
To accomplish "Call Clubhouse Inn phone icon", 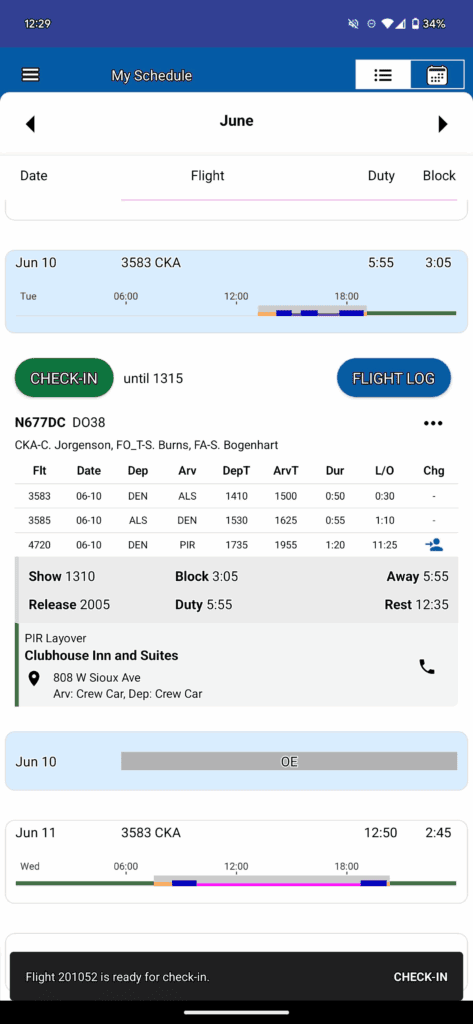I will 427,667.
